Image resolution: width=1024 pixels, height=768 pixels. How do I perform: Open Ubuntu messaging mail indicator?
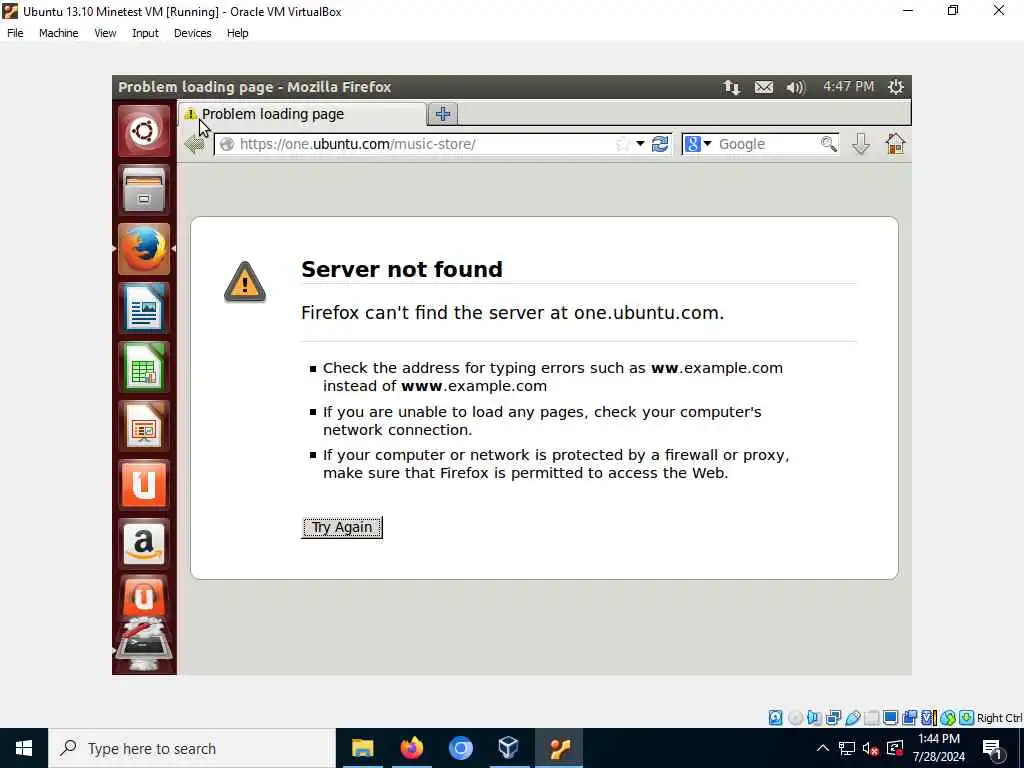763,87
